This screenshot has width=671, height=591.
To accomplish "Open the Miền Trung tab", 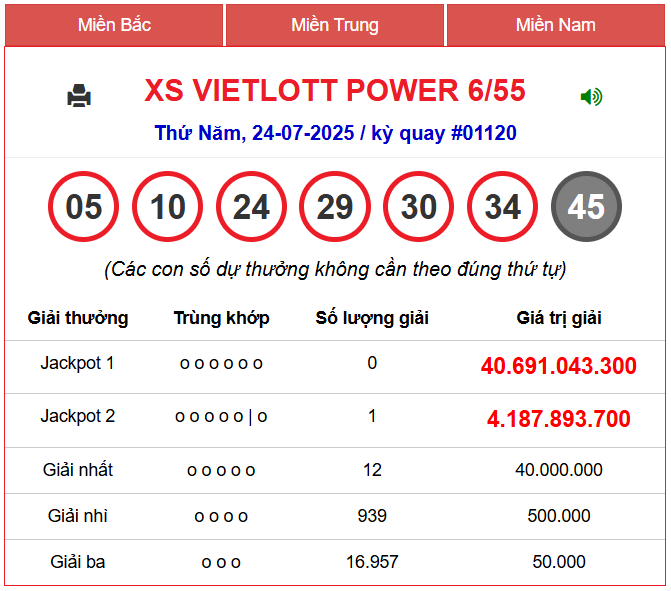I will pyautogui.click(x=335, y=25).
